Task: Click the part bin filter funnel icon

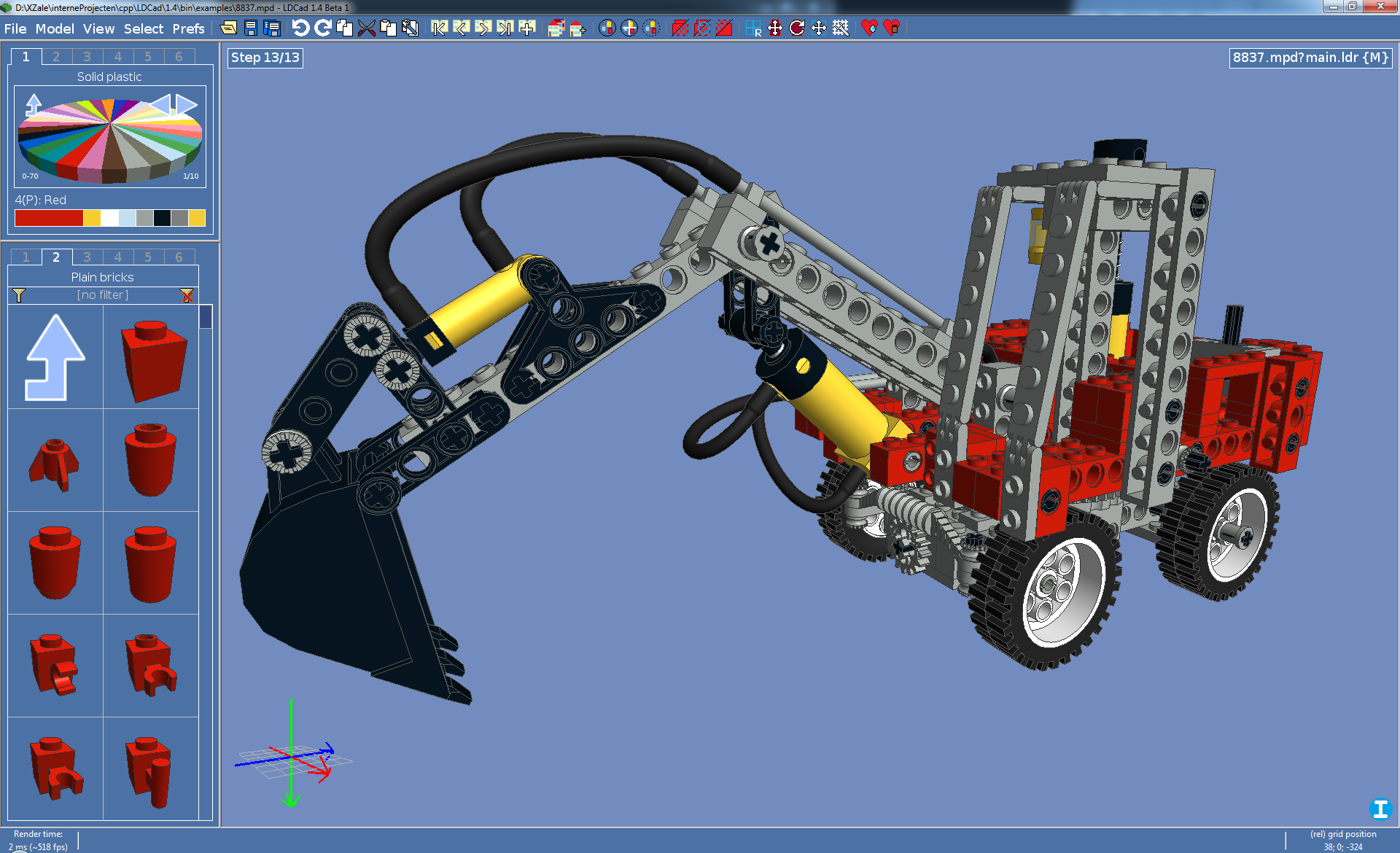Action: (19, 295)
